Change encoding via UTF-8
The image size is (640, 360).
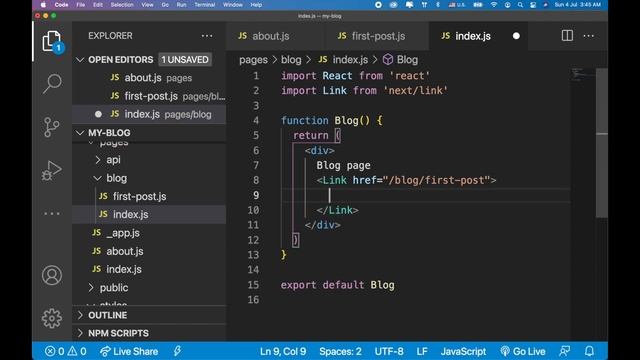pyautogui.click(x=389, y=351)
